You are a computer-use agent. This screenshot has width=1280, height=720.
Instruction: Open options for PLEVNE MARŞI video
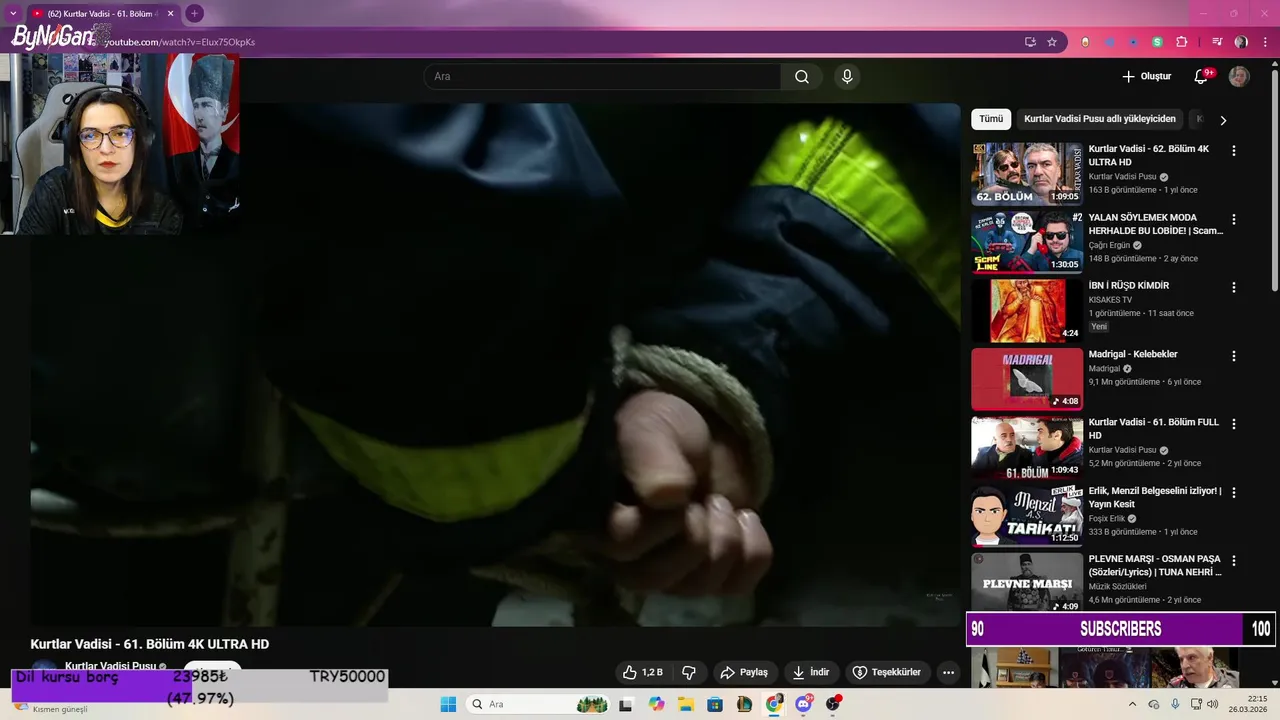(1234, 561)
